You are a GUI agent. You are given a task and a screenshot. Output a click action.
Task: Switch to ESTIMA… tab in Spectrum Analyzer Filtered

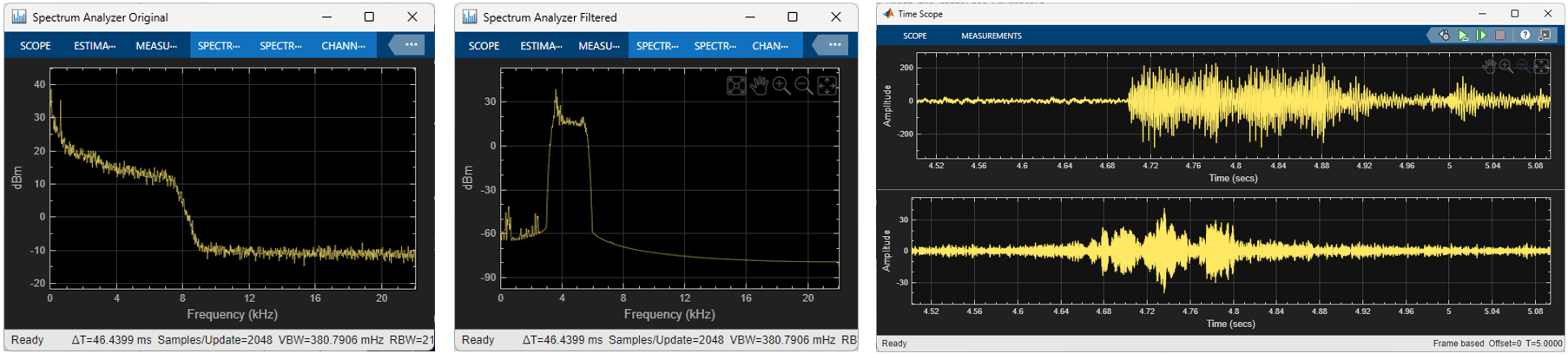(x=541, y=46)
